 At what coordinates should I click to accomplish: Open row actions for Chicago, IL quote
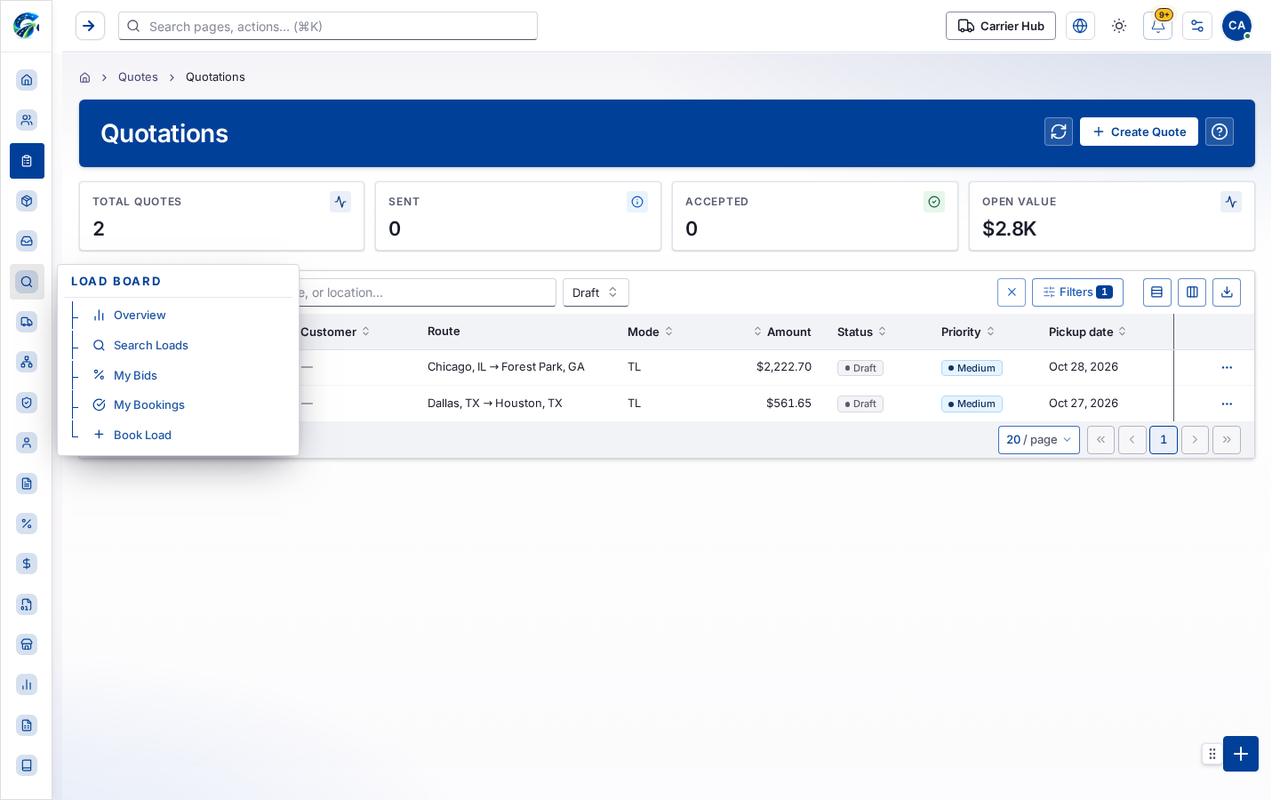point(1227,368)
